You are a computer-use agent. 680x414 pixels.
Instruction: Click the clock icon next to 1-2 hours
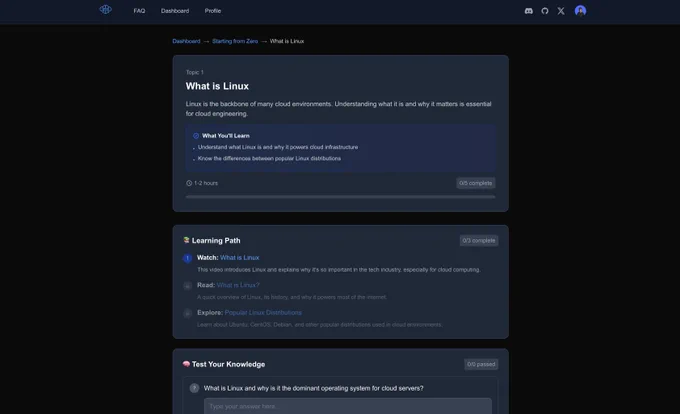click(189, 183)
